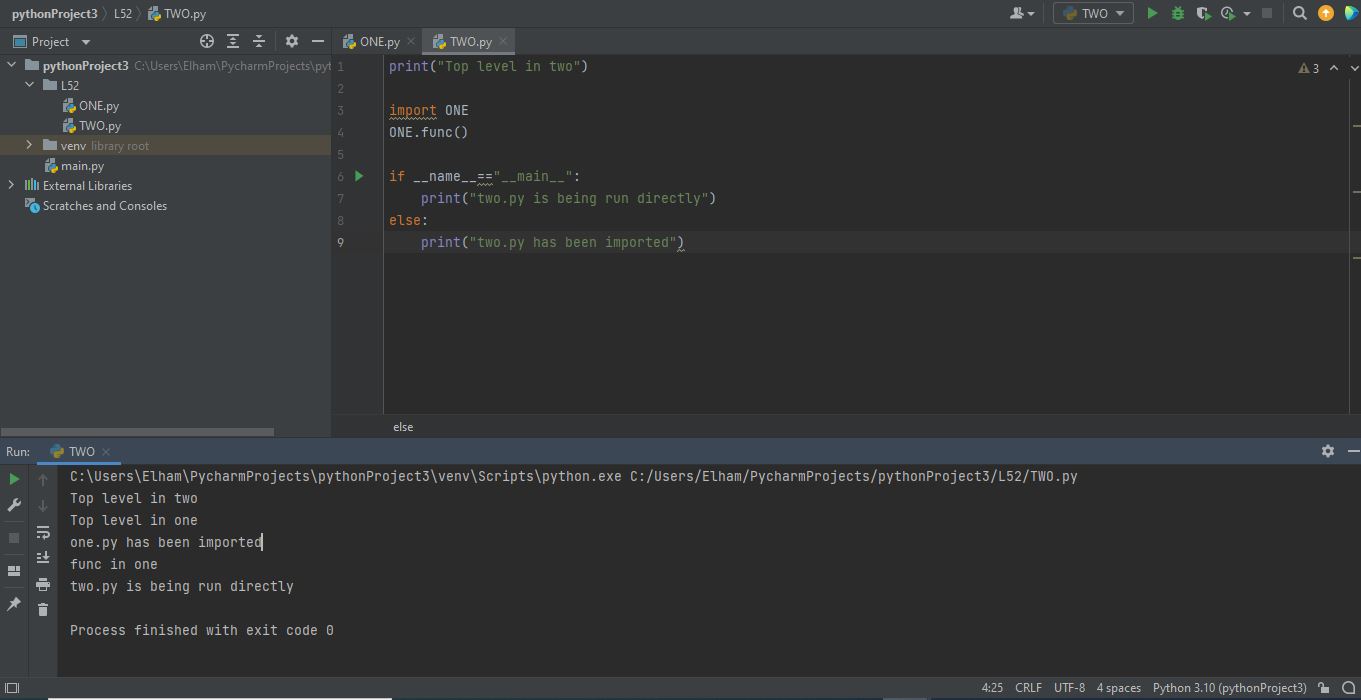The image size is (1361, 700).
Task: Toggle soft-wrap in the run console
Action: click(43, 532)
